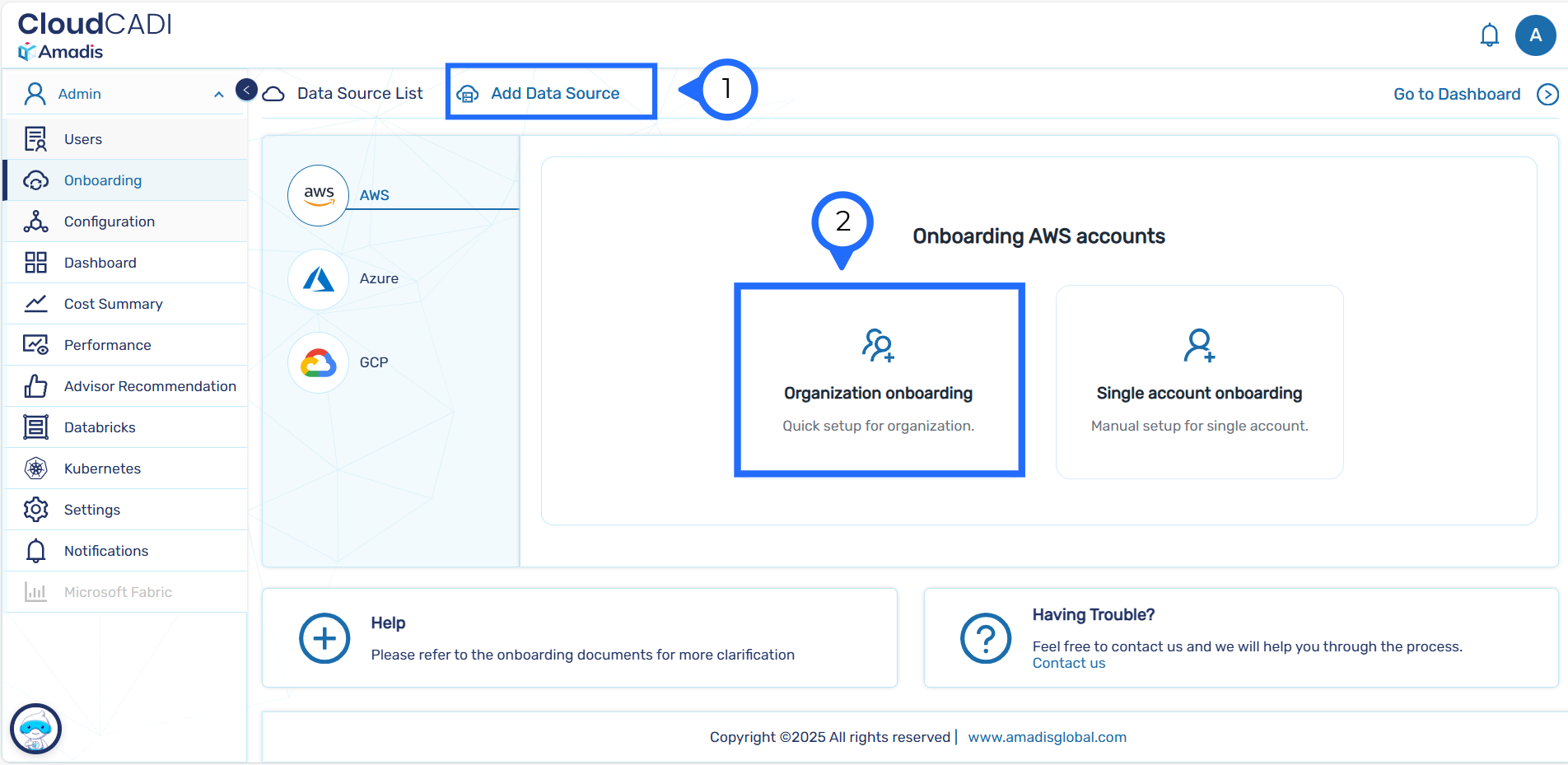This screenshot has width=1568, height=765.
Task: Choose Organization onboarding card
Action: [878, 380]
